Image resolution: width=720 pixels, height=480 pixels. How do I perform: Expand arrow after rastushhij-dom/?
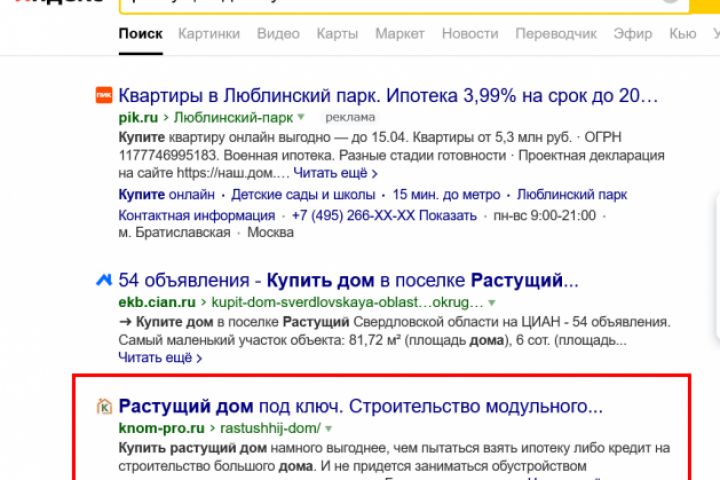pyautogui.click(x=328, y=428)
